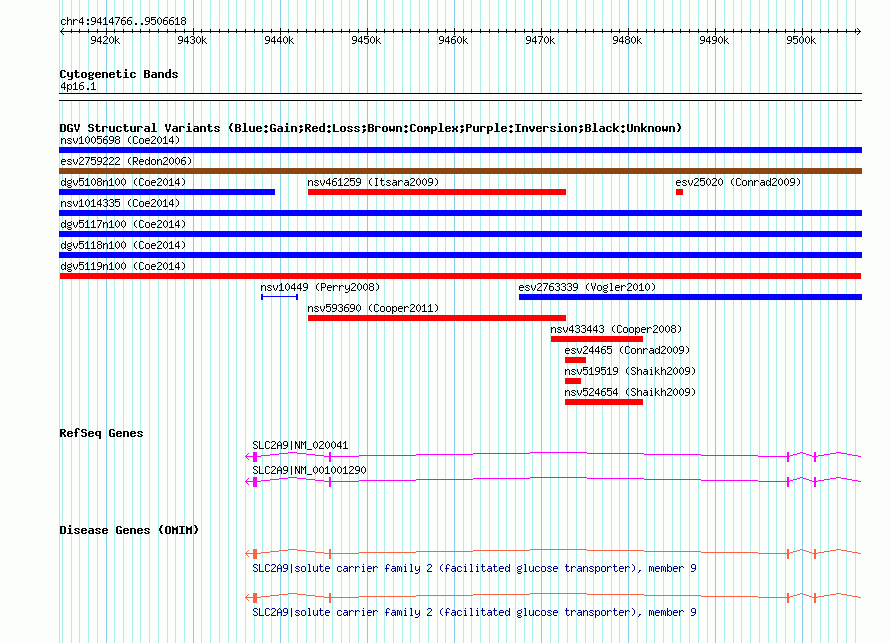
Task: Select the short blue dgv5108n100 bar
Action: click(167, 192)
